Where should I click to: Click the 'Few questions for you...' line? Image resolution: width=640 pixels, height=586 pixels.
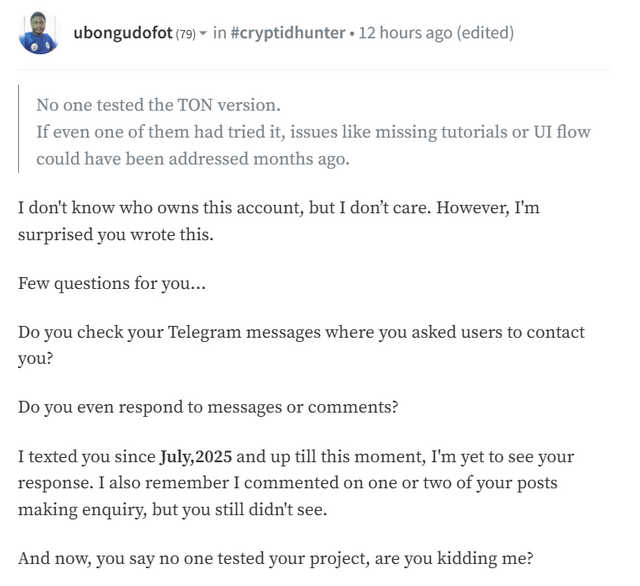coord(112,283)
